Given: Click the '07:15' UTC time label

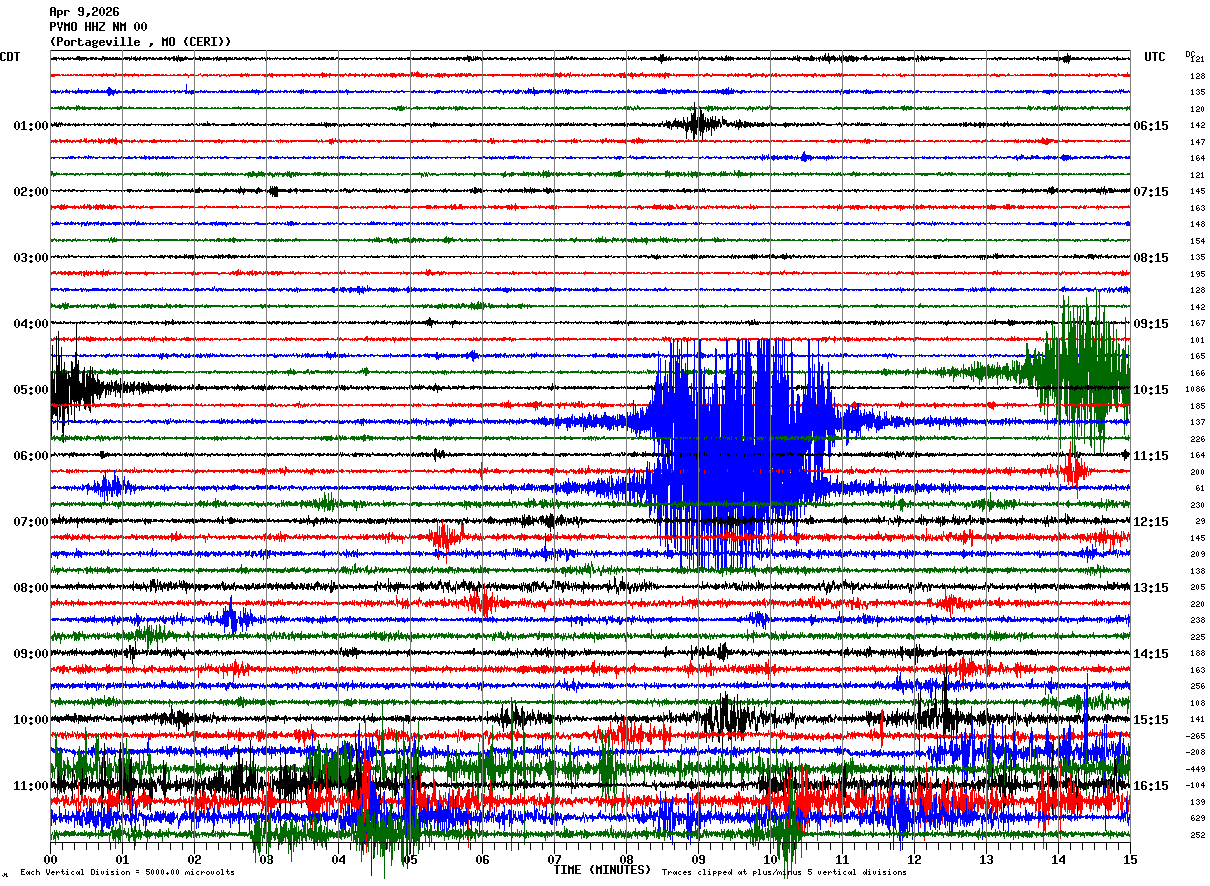Looking at the screenshot, I should [1151, 192].
